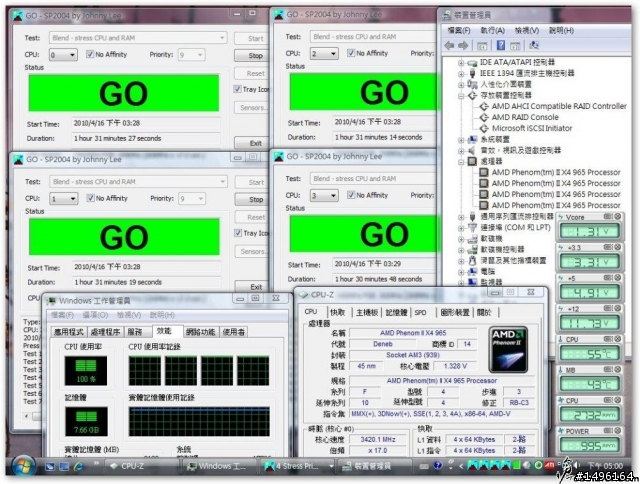
Task: Click forward arrow in Device Manager toolbar
Action: [463, 45]
